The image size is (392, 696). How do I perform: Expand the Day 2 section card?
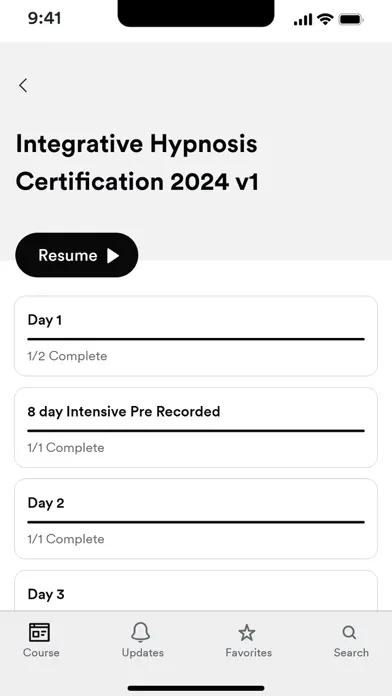[x=196, y=519]
